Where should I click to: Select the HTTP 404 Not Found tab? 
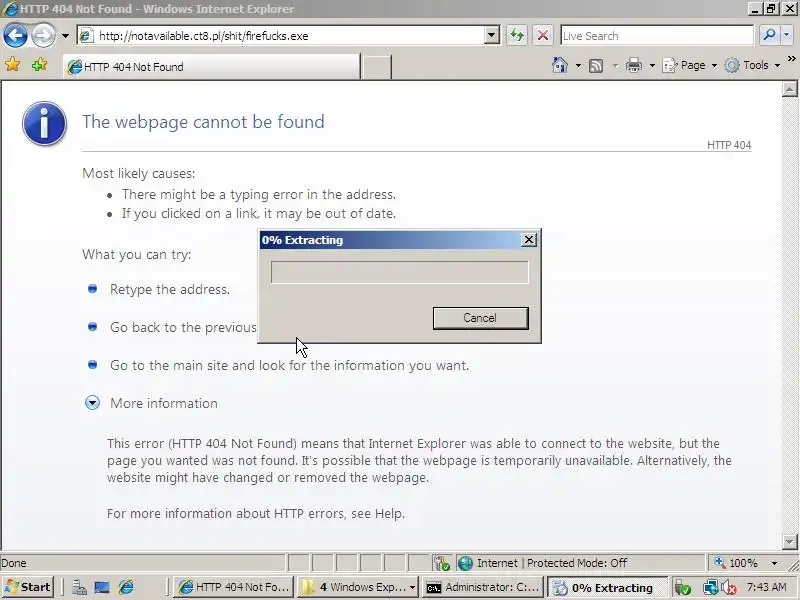click(211, 67)
